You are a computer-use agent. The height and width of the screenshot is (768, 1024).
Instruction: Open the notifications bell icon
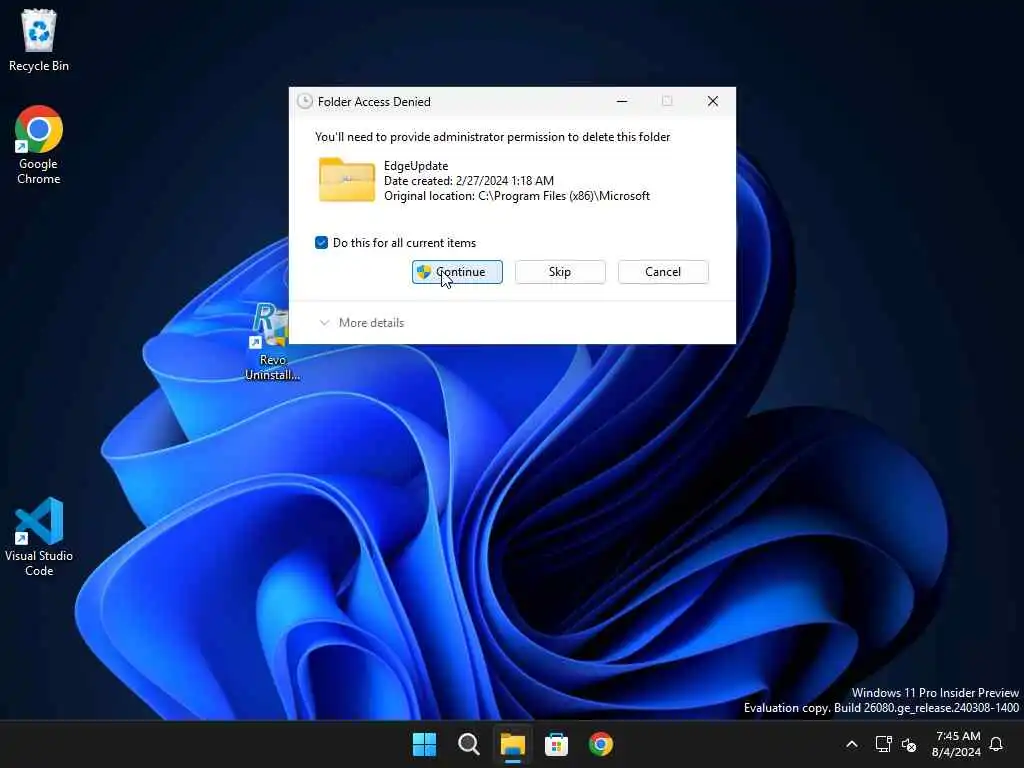click(996, 744)
